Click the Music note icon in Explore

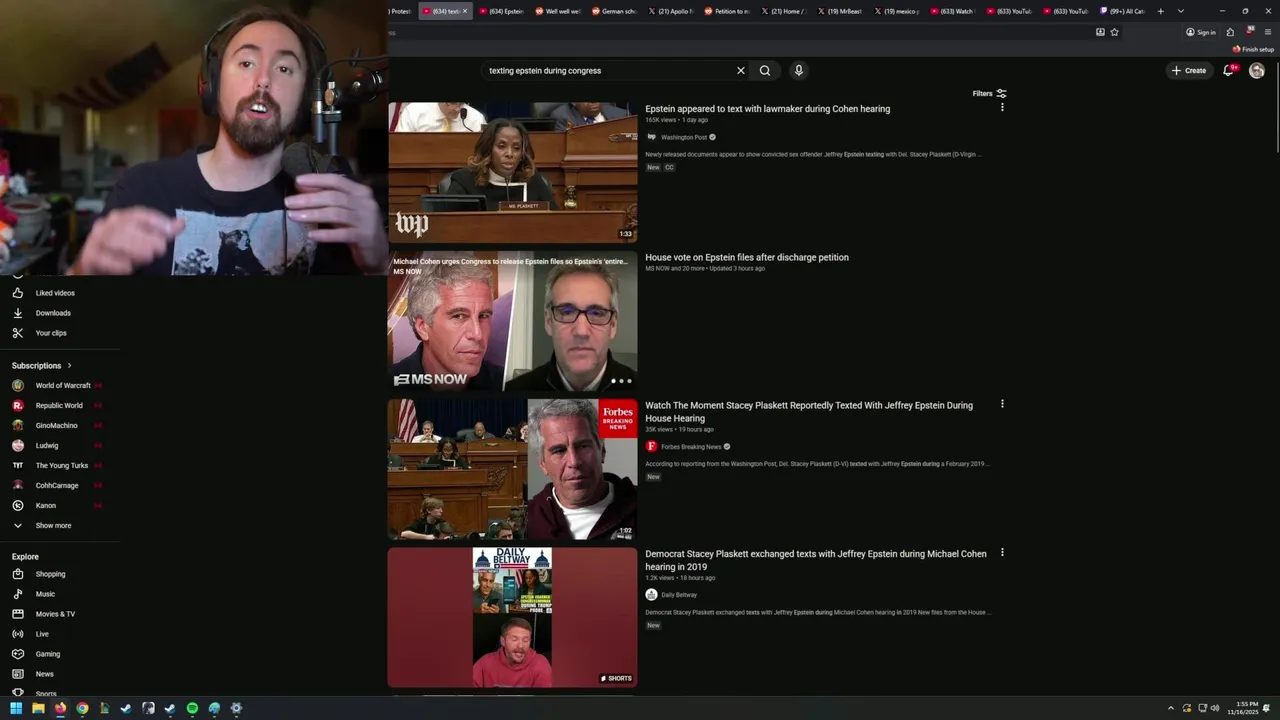(x=18, y=594)
